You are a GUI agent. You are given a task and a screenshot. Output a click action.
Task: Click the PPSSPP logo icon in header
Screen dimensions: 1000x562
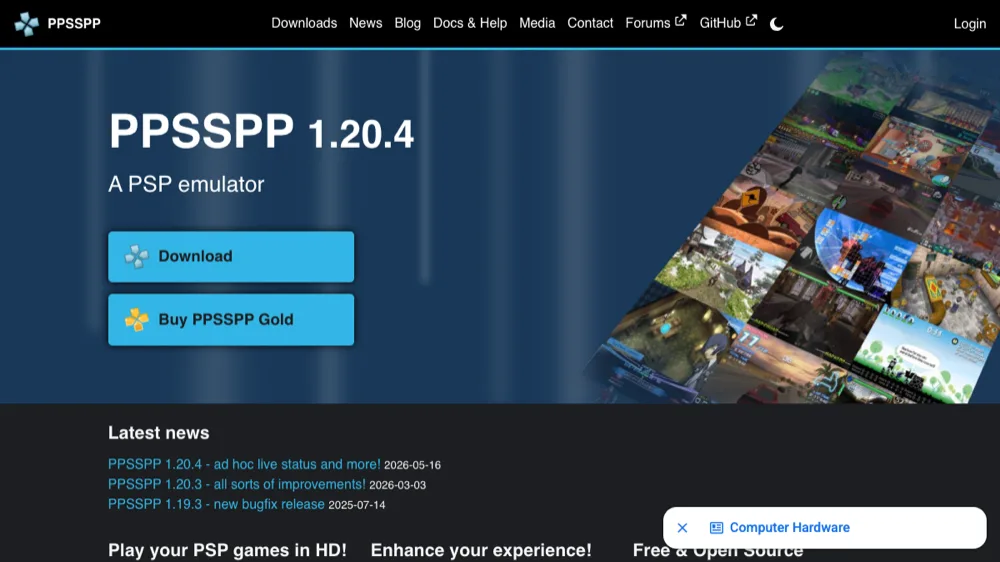27,24
